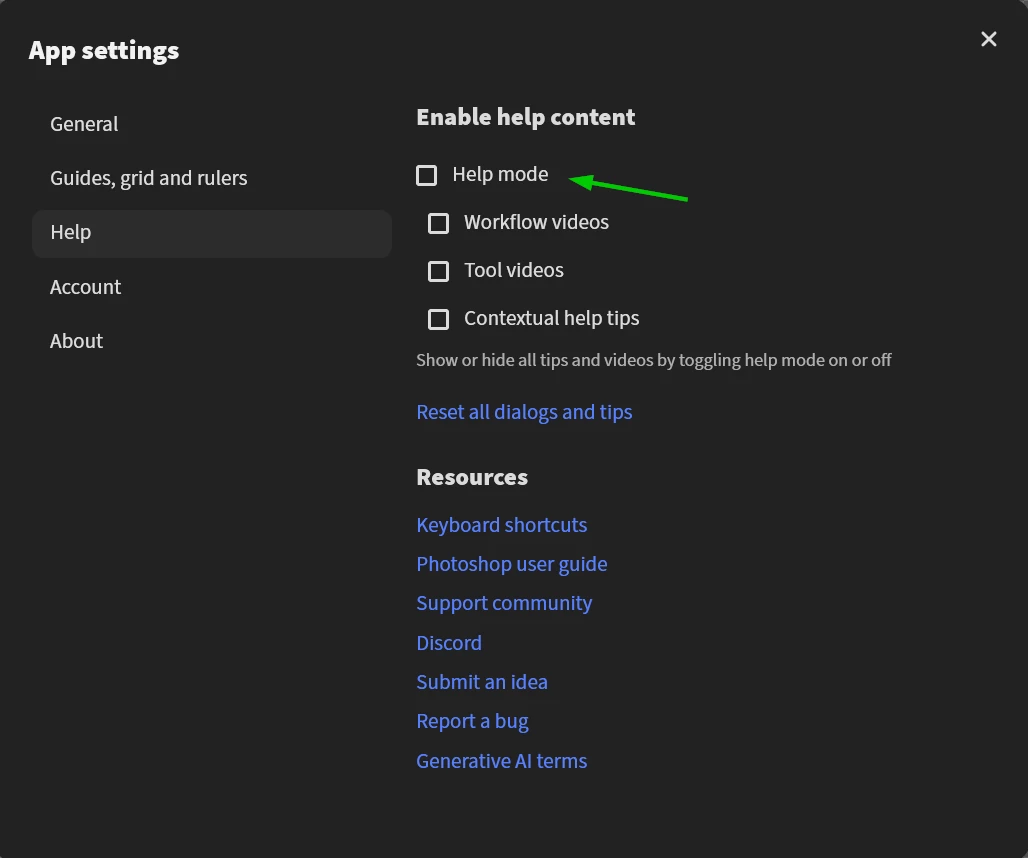View the Generative AI terms link

pos(502,761)
